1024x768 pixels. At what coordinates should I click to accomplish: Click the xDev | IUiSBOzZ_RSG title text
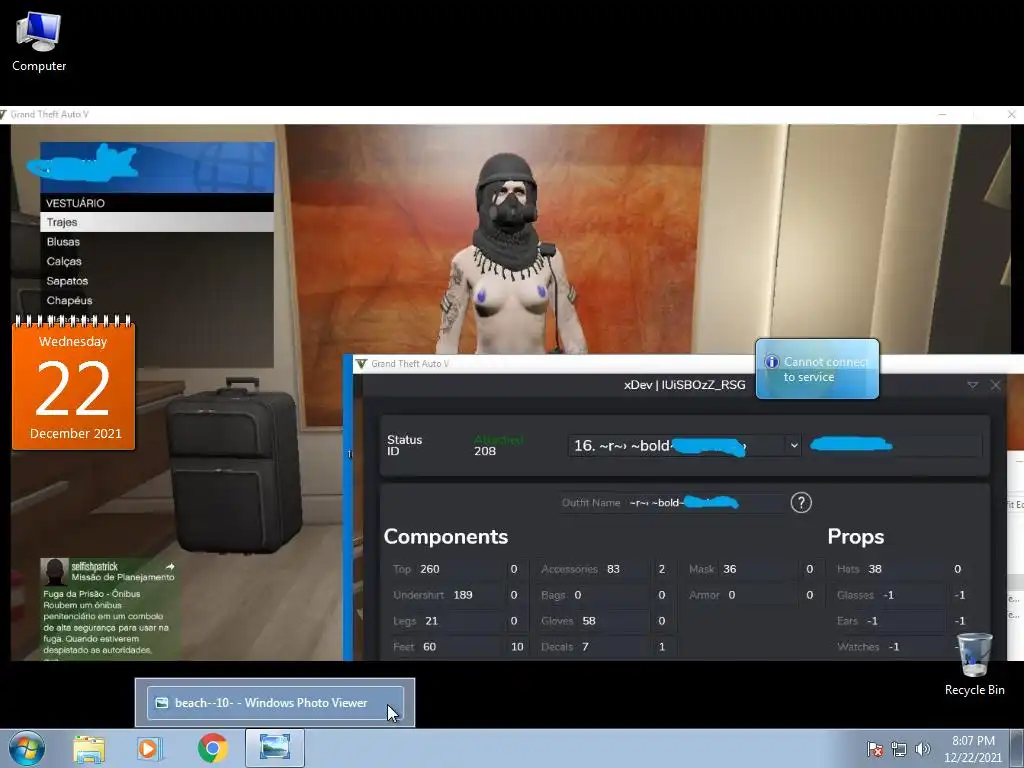coord(684,385)
